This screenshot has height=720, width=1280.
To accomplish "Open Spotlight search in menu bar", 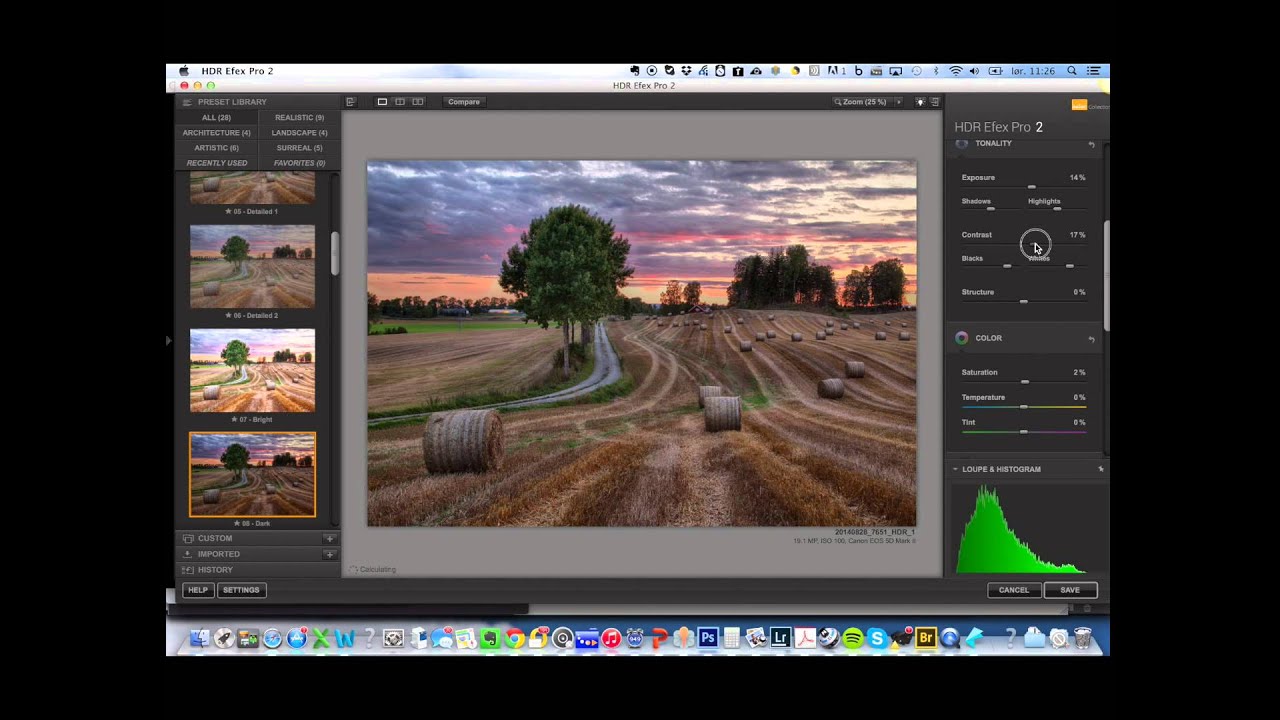I will pos(1072,71).
